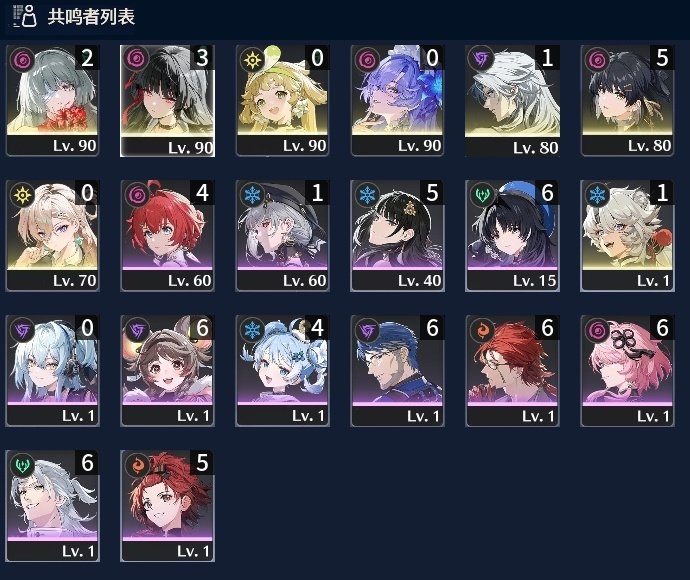Choose the black-haired Lv. 80 character with sequence 5
The width and height of the screenshot is (690, 580).
(x=627, y=100)
